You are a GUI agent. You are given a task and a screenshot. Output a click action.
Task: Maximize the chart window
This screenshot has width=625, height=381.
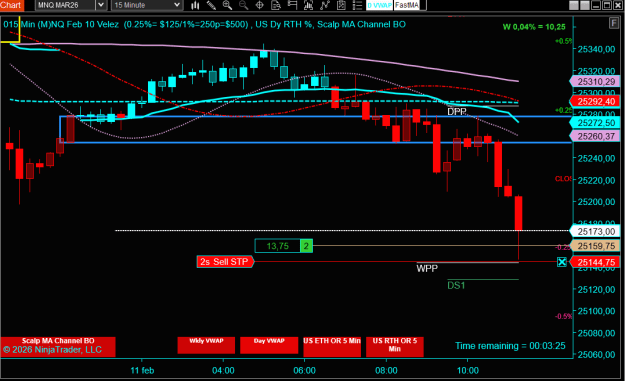click(607, 5)
